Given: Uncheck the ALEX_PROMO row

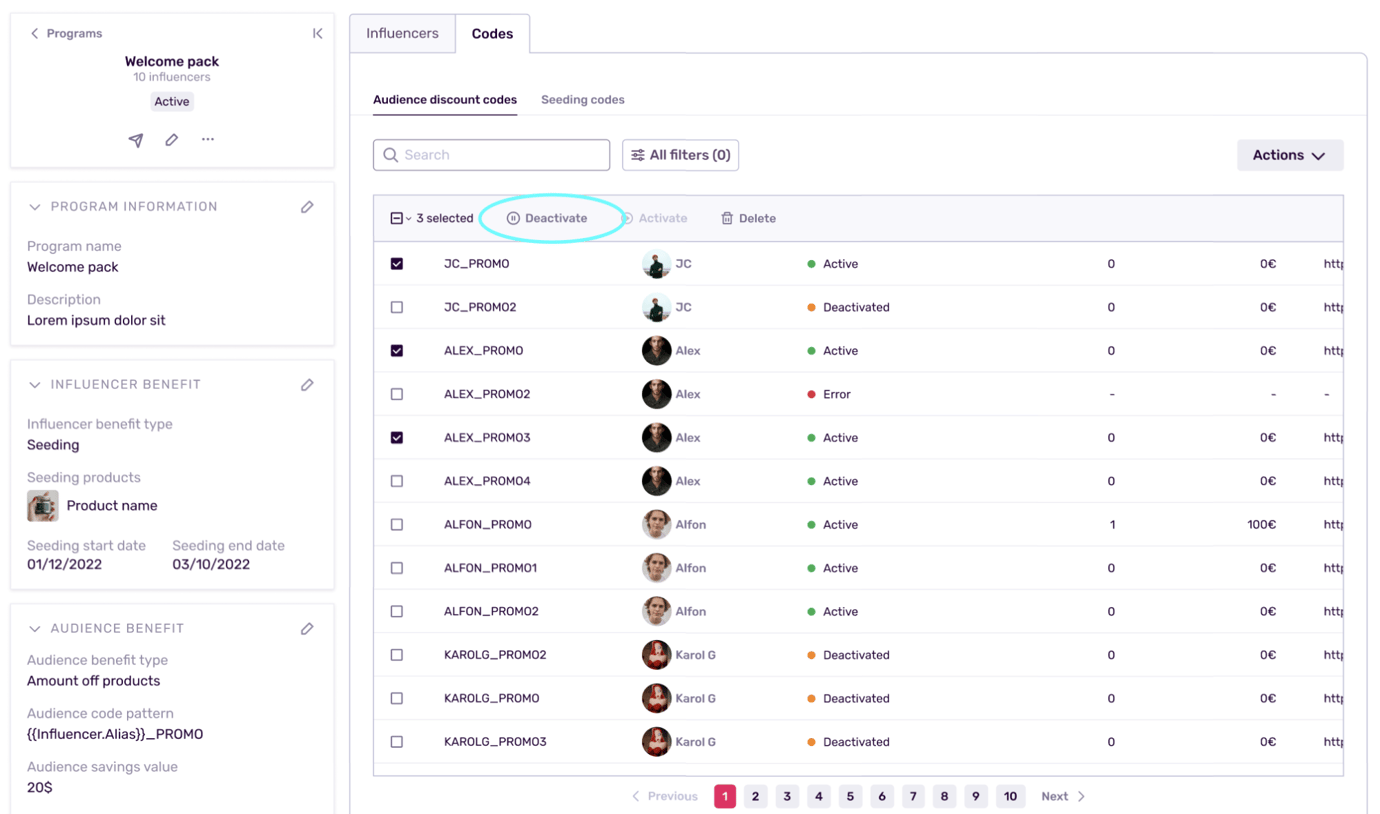Looking at the screenshot, I should [x=397, y=350].
